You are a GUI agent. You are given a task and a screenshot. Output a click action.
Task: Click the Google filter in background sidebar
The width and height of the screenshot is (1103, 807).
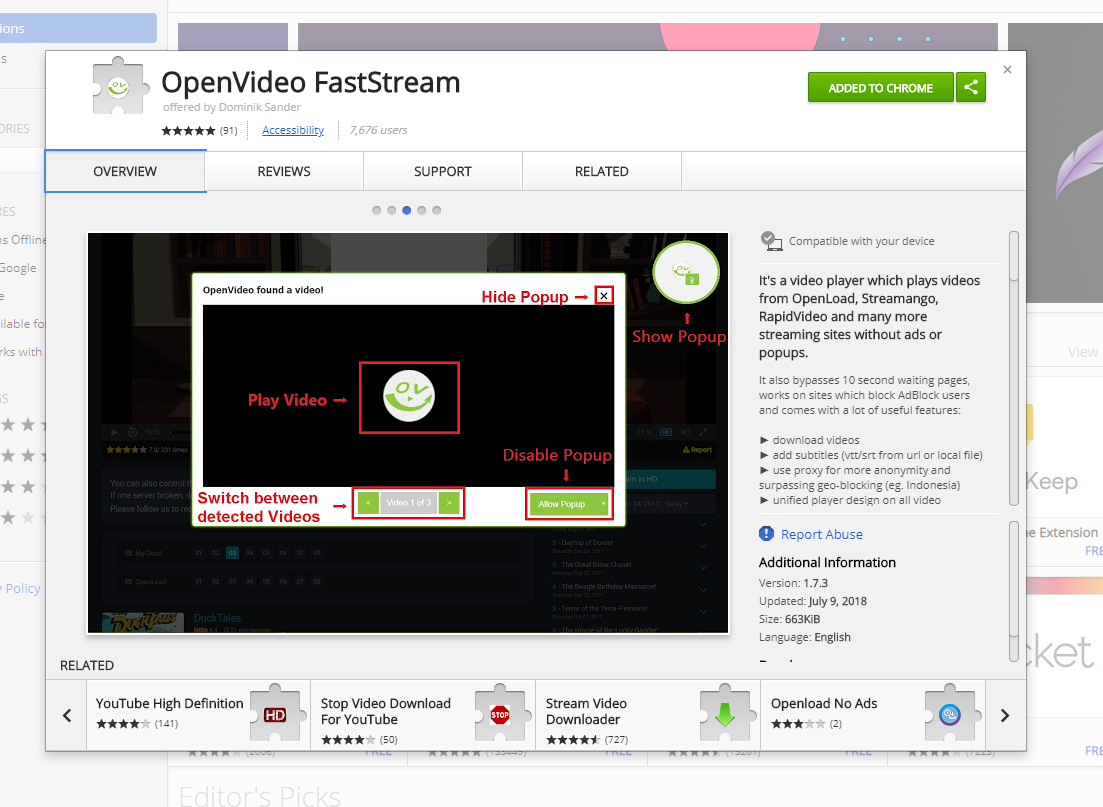pyautogui.click(x=18, y=268)
